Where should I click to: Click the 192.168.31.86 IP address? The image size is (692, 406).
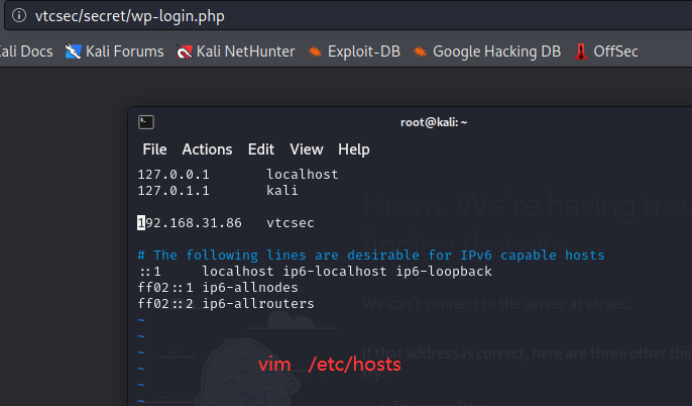click(189, 223)
